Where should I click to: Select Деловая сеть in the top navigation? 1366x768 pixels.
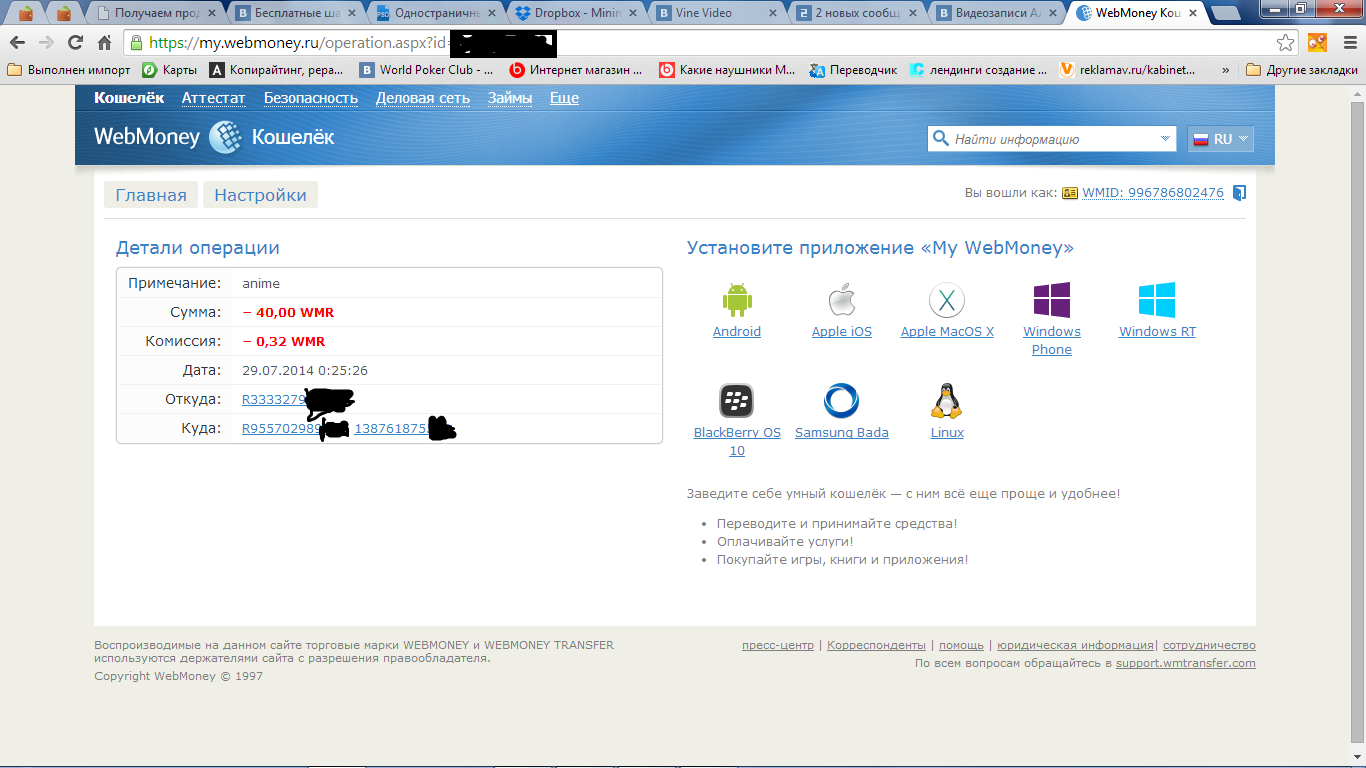(423, 98)
